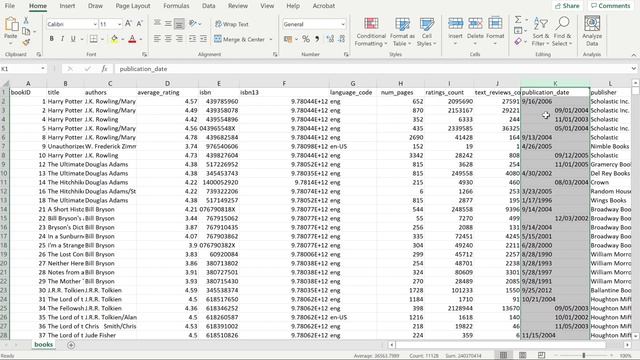The width and height of the screenshot is (640, 360).
Task: Open the Comments pane
Action: tap(611, 6)
